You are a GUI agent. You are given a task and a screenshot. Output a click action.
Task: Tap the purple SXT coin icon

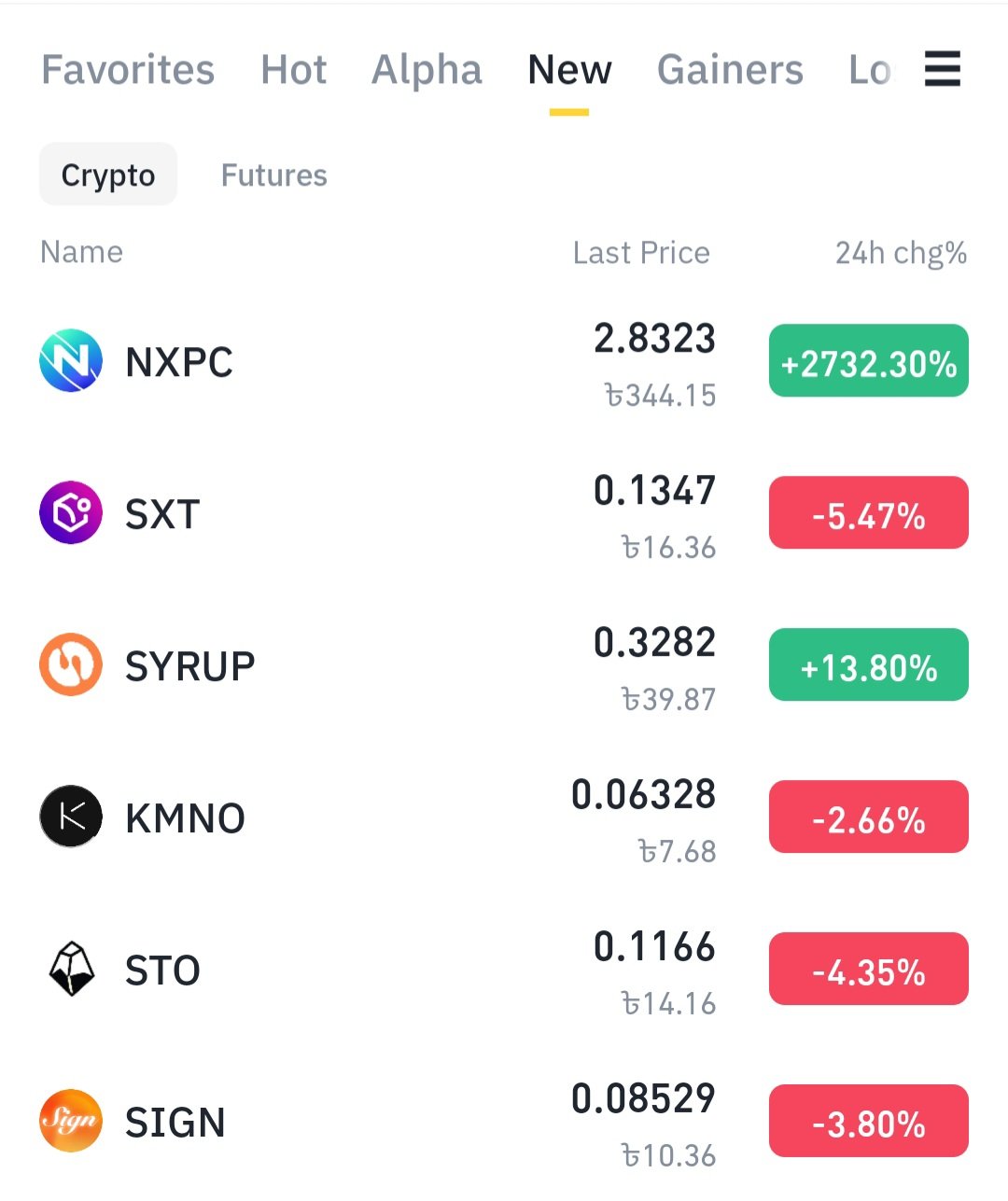[71, 512]
